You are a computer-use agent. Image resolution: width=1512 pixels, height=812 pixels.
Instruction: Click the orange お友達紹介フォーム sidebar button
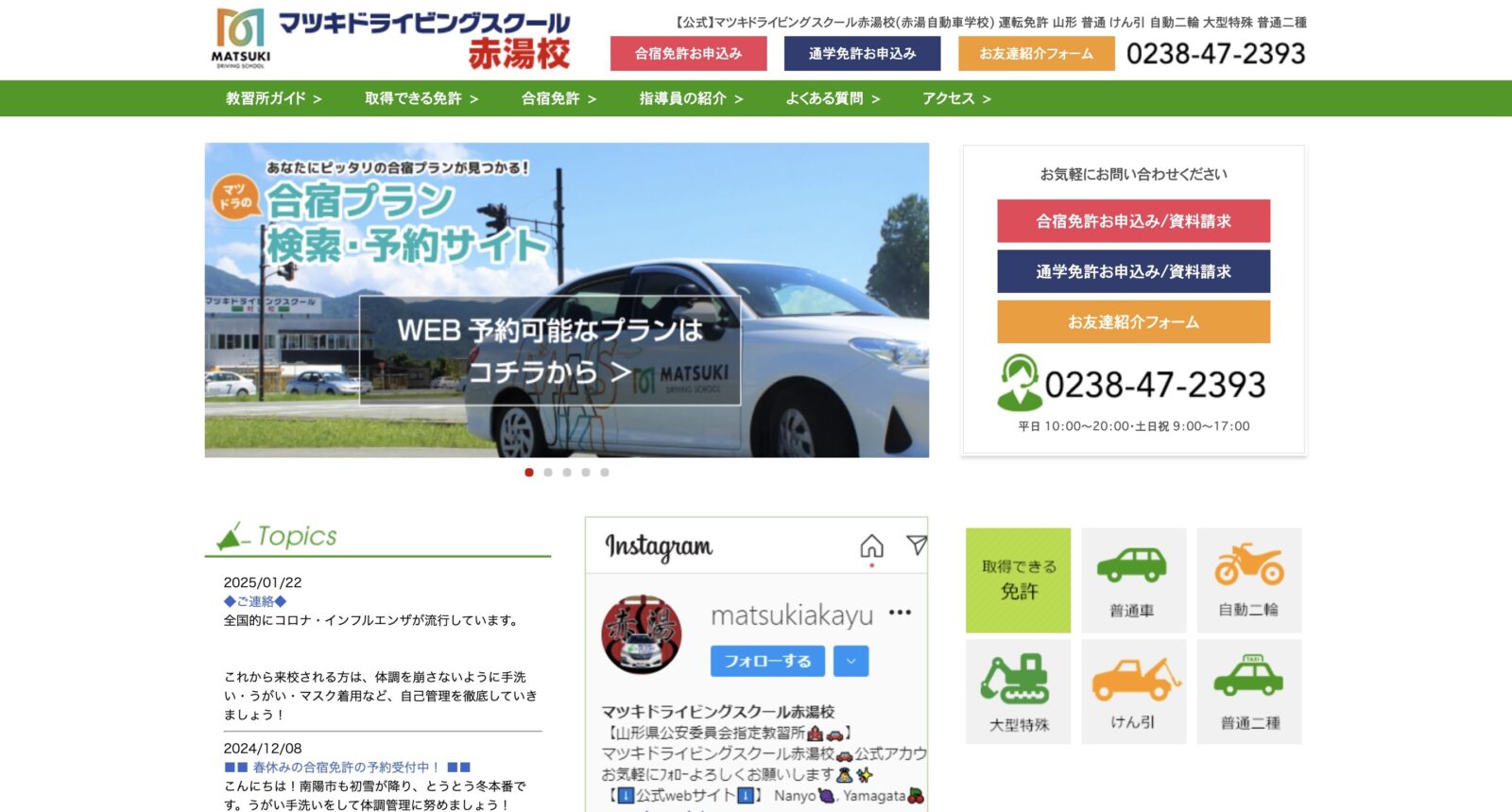pos(1133,322)
